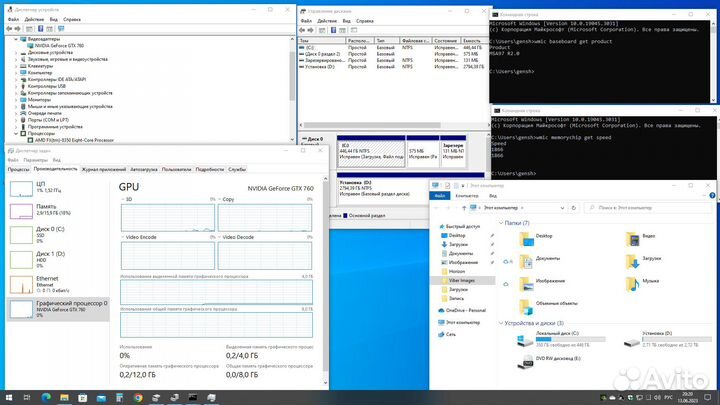Click volume speaker icon in system tray
The width and height of the screenshot is (720, 405).
[657, 398]
